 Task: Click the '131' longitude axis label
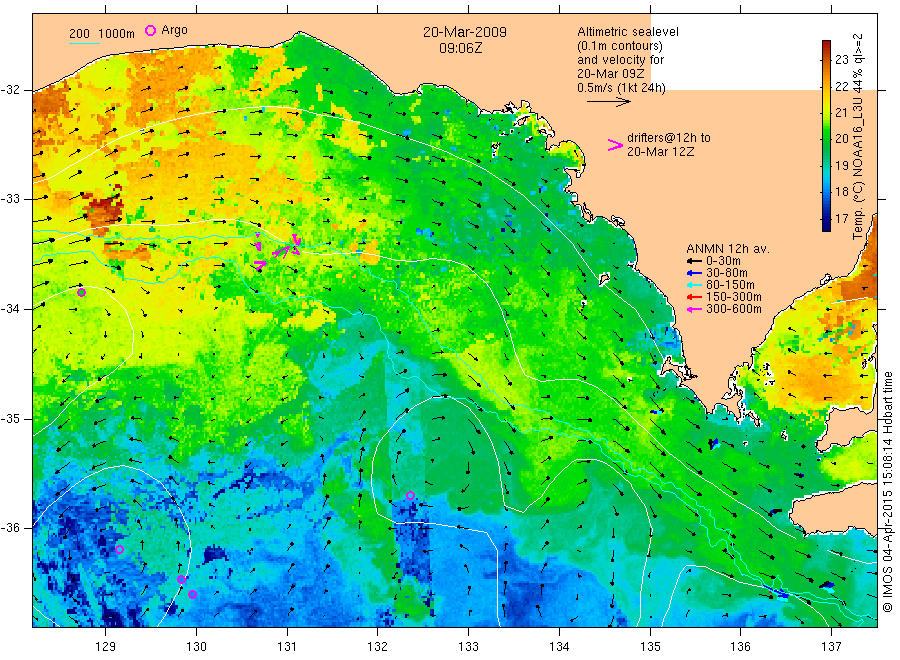point(287,647)
